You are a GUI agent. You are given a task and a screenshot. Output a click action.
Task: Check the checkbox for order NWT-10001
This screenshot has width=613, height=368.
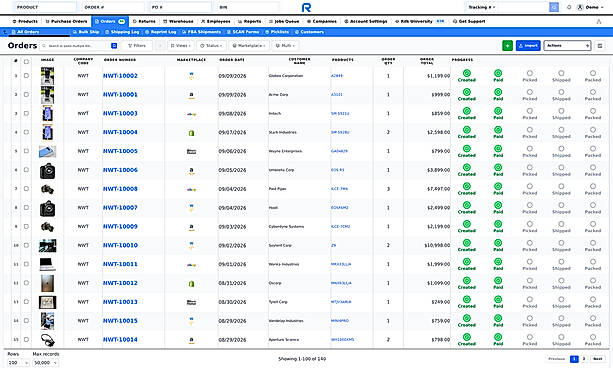[x=26, y=95]
